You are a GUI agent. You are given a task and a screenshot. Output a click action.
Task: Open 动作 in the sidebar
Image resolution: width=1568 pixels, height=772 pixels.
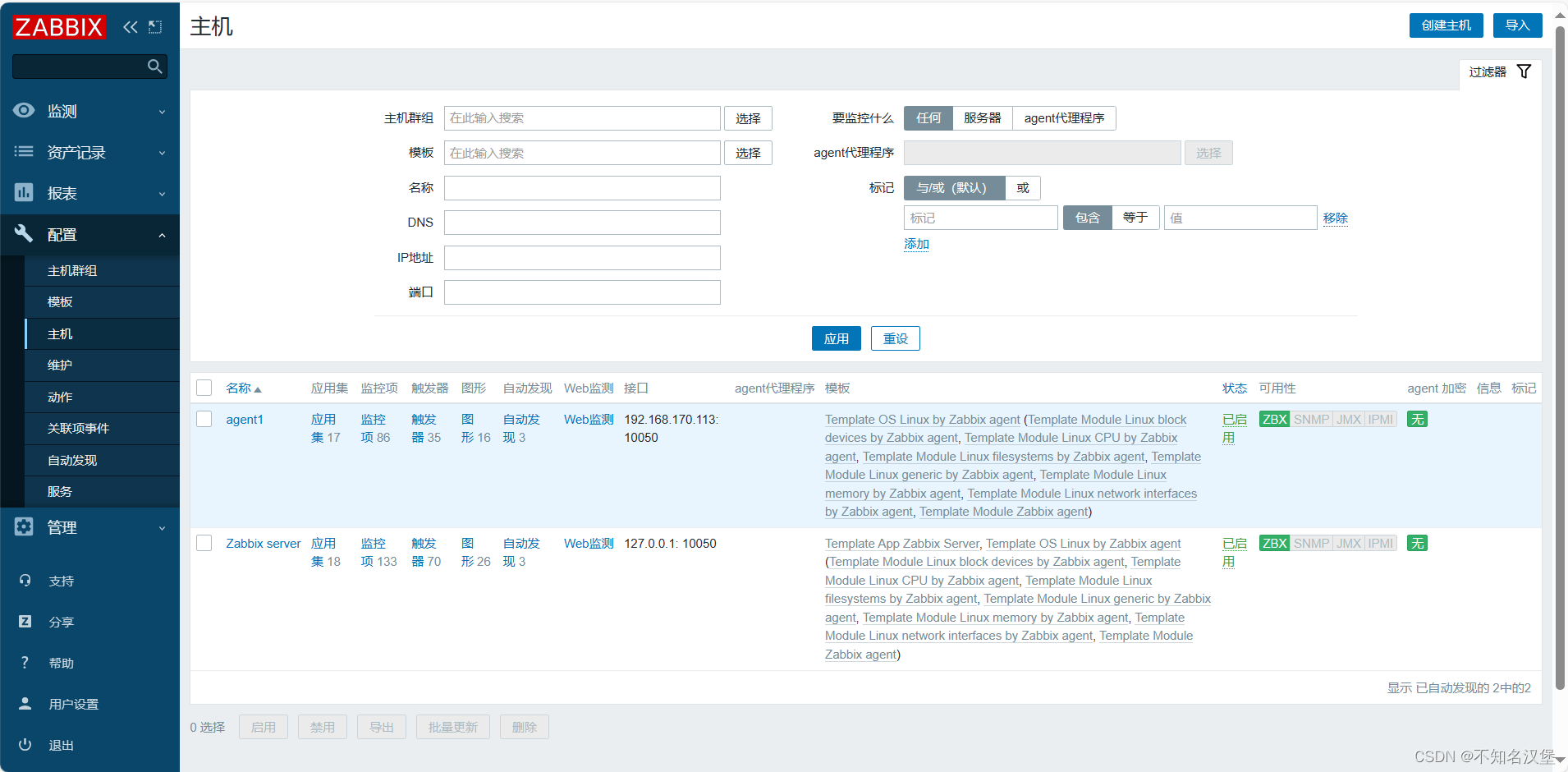click(103, 397)
